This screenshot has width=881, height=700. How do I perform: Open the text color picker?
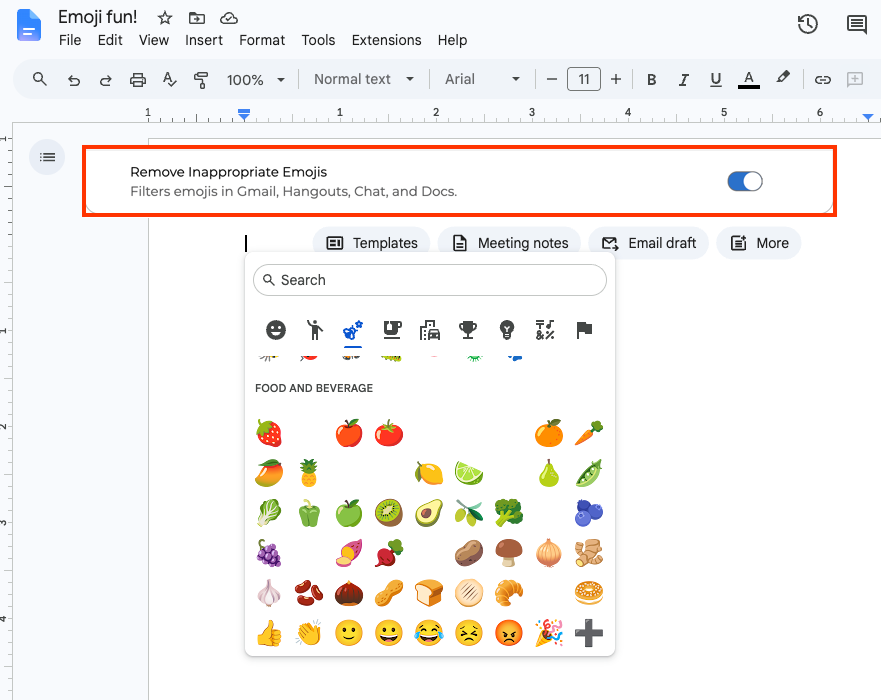coord(748,80)
